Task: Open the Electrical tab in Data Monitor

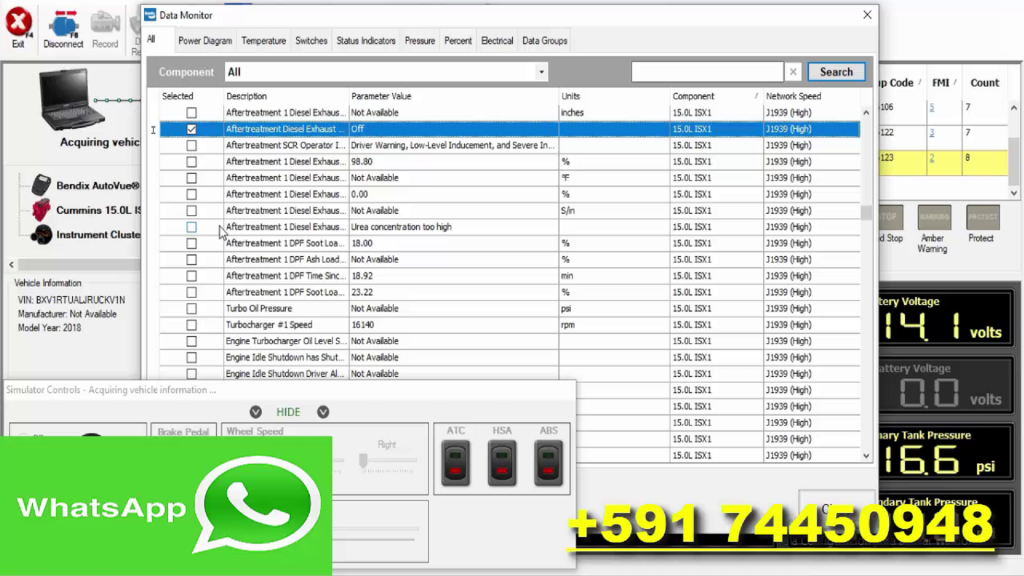Action: point(496,40)
